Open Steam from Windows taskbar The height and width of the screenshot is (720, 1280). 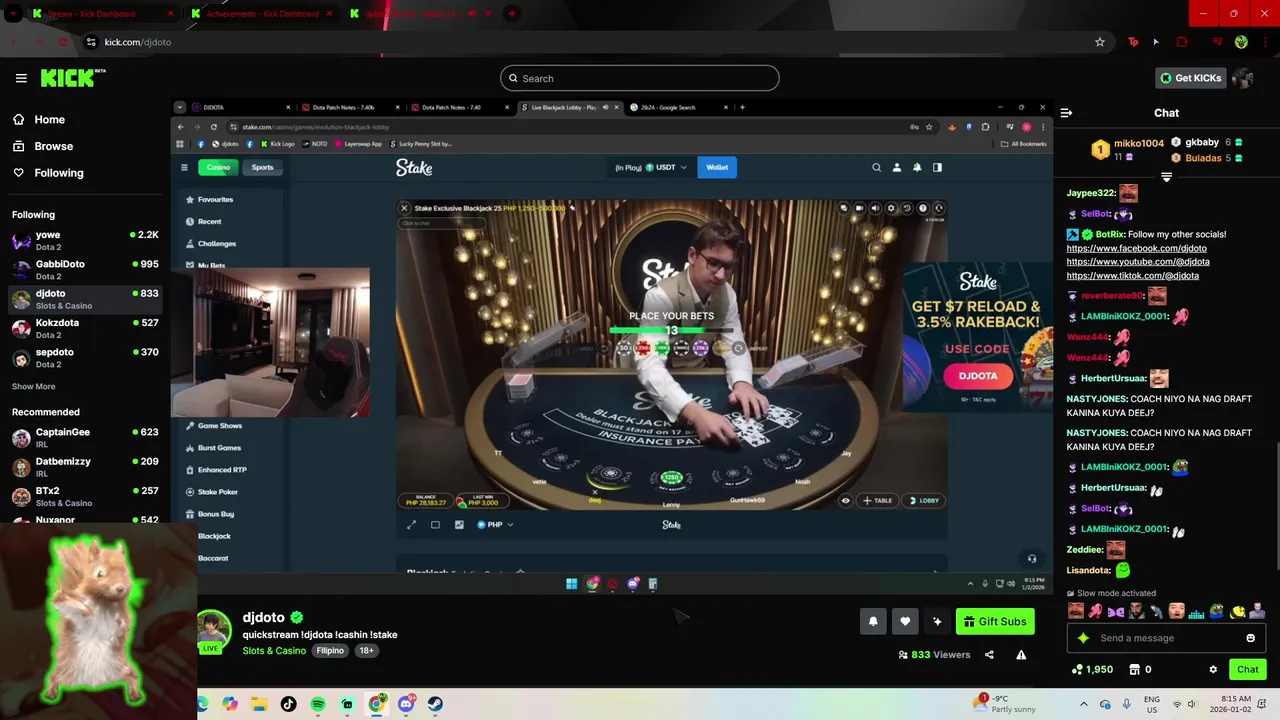coord(435,704)
